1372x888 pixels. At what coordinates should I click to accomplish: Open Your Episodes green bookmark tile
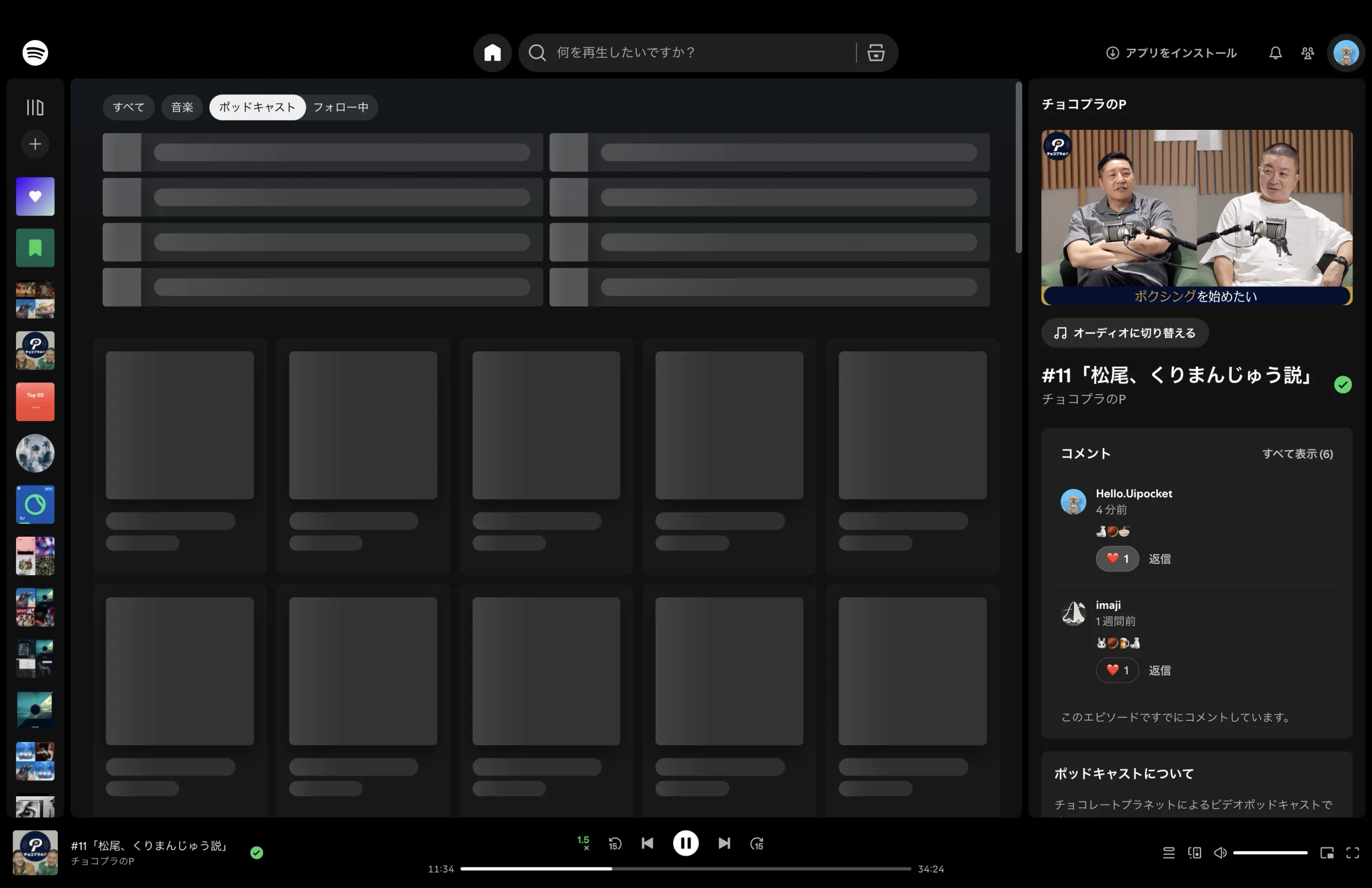click(35, 248)
